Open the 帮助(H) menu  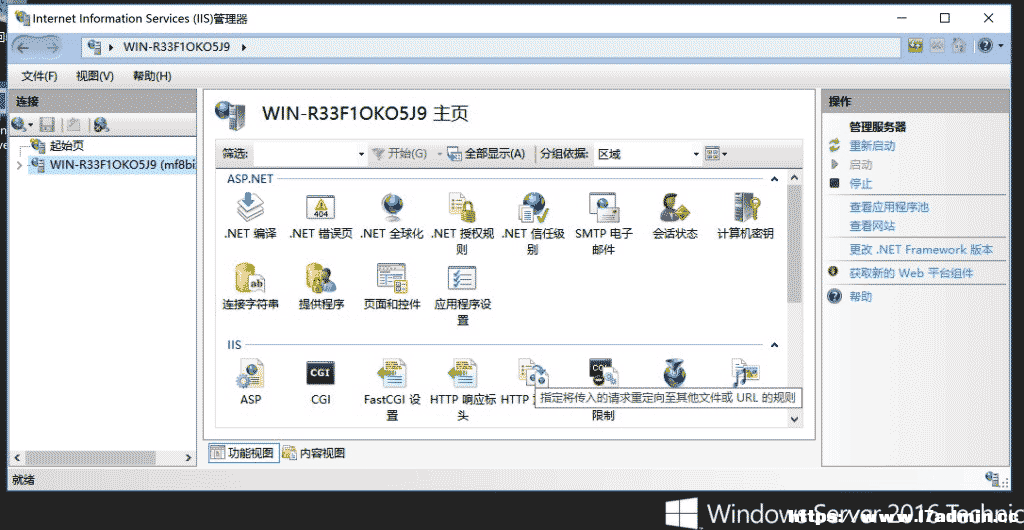point(152,76)
